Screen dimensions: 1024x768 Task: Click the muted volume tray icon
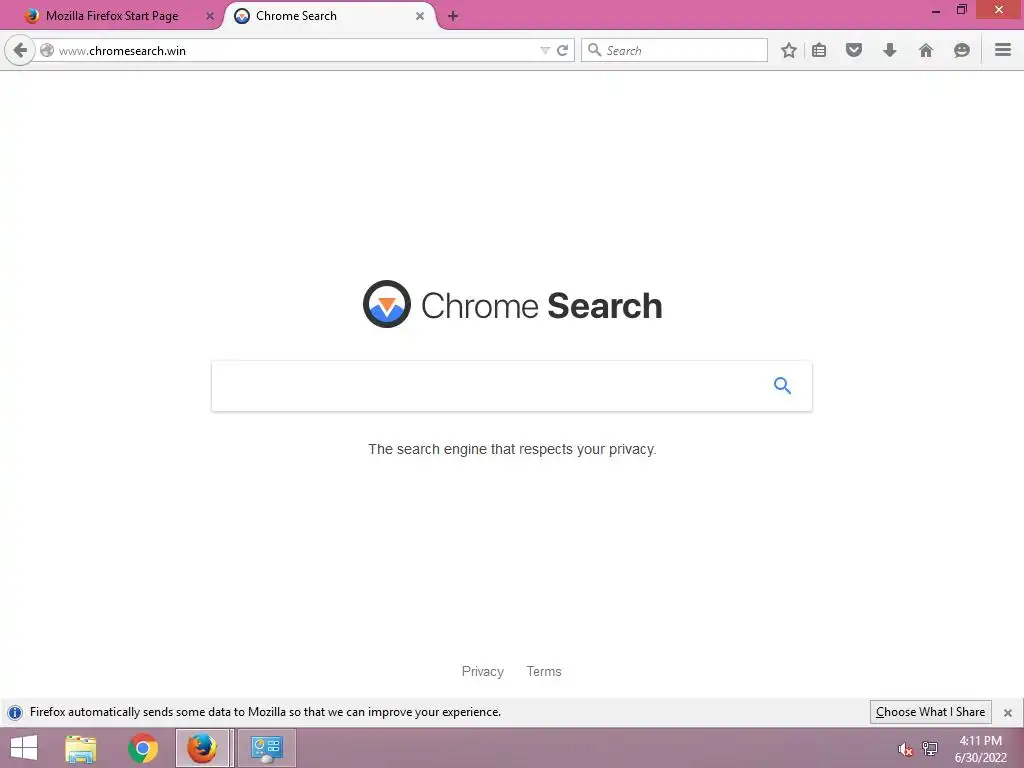905,749
